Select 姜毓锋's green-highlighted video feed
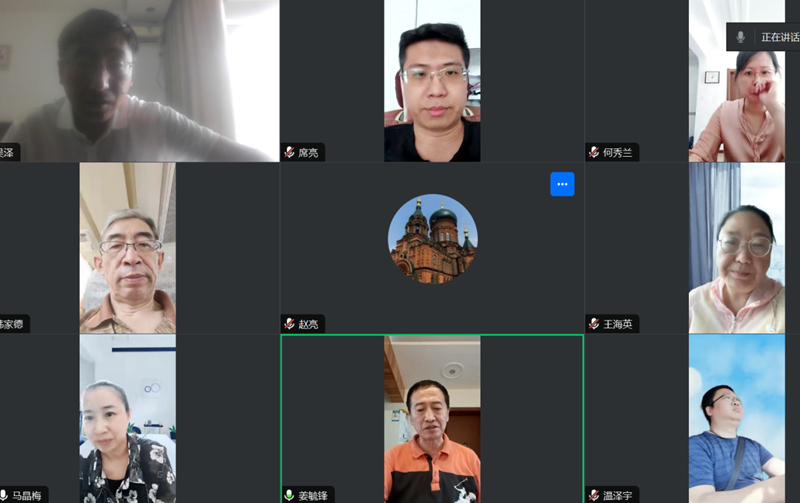800x503 pixels. coord(432,418)
